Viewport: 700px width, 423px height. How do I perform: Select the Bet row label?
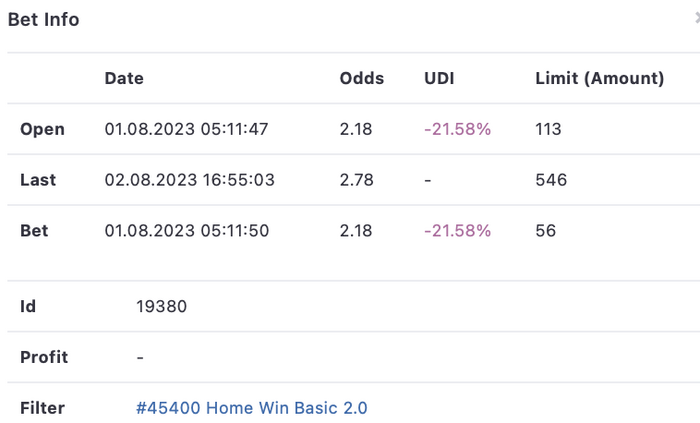tap(34, 231)
